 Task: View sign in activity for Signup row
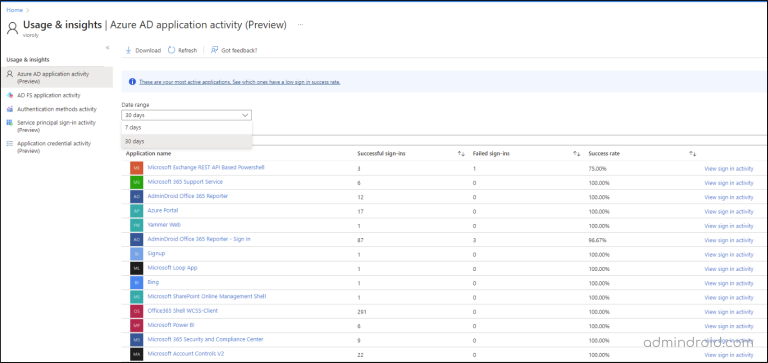[x=729, y=255]
